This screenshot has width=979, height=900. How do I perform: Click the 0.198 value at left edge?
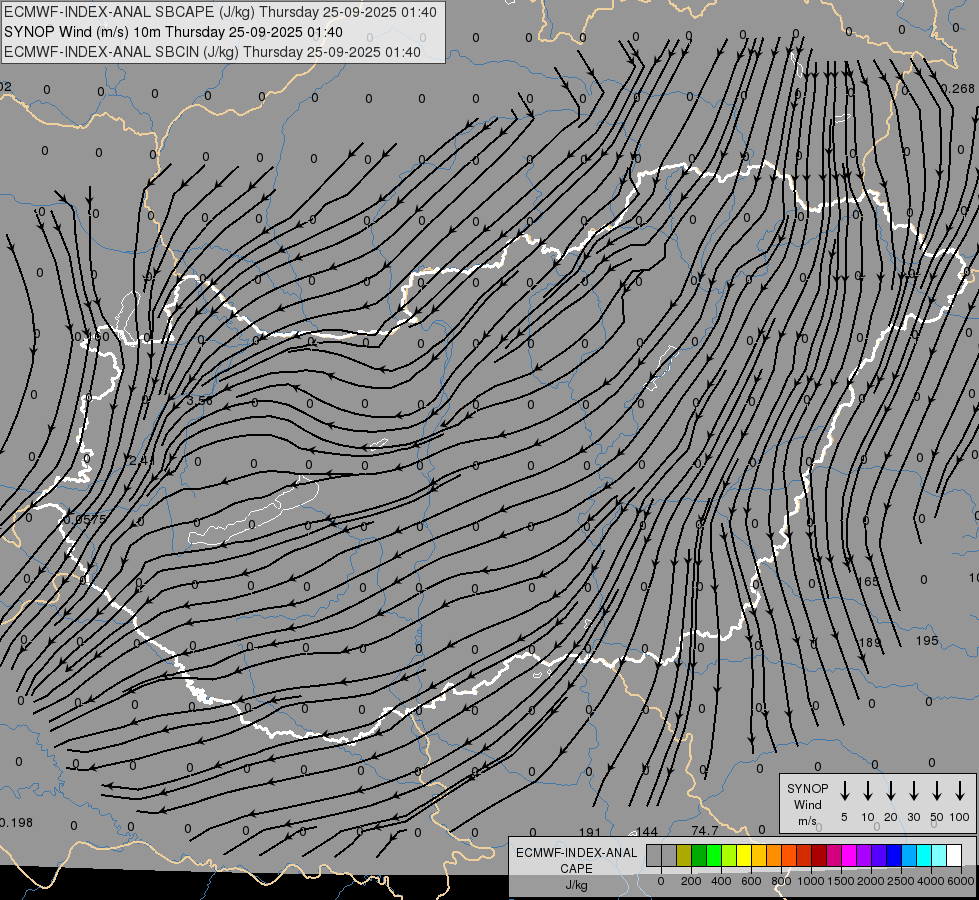click(x=16, y=823)
